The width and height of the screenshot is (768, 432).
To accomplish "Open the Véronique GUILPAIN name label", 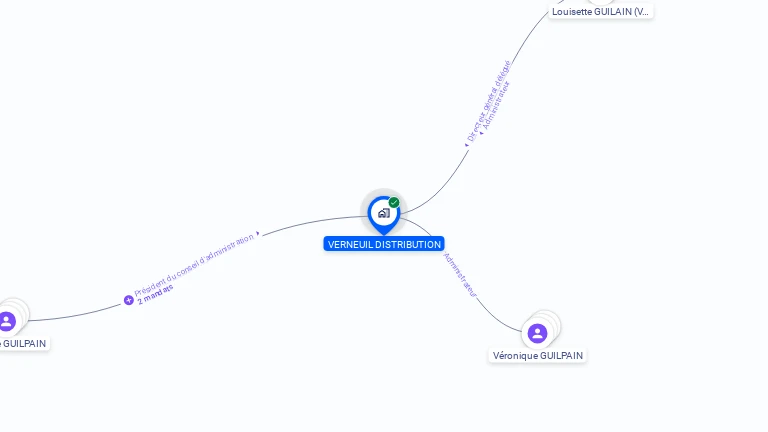I will click(x=538, y=356).
